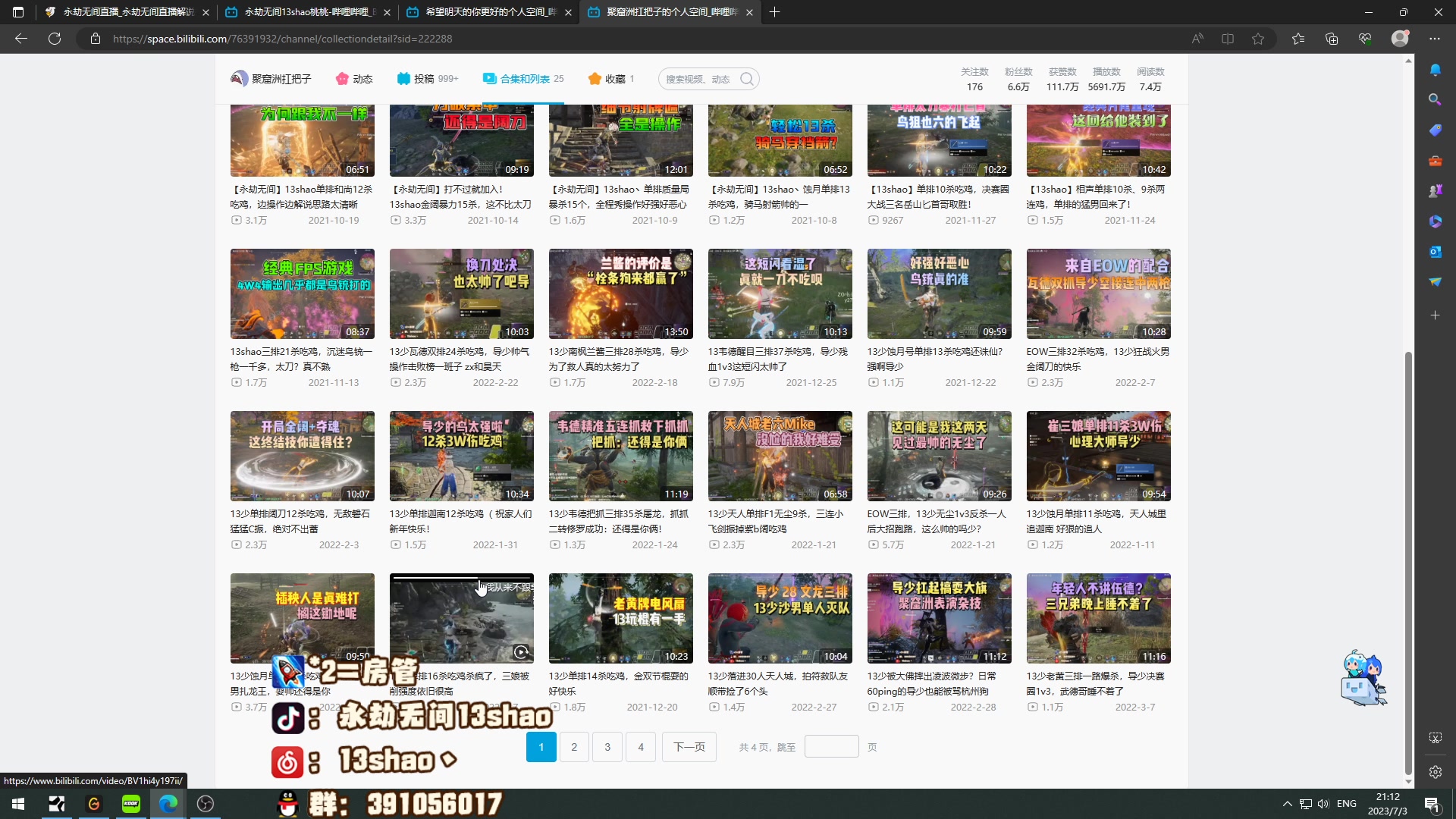Image resolution: width=1456 pixels, height=819 pixels.
Task: Open video title EOW三排32杀吃鸡
Action: tap(1098, 359)
